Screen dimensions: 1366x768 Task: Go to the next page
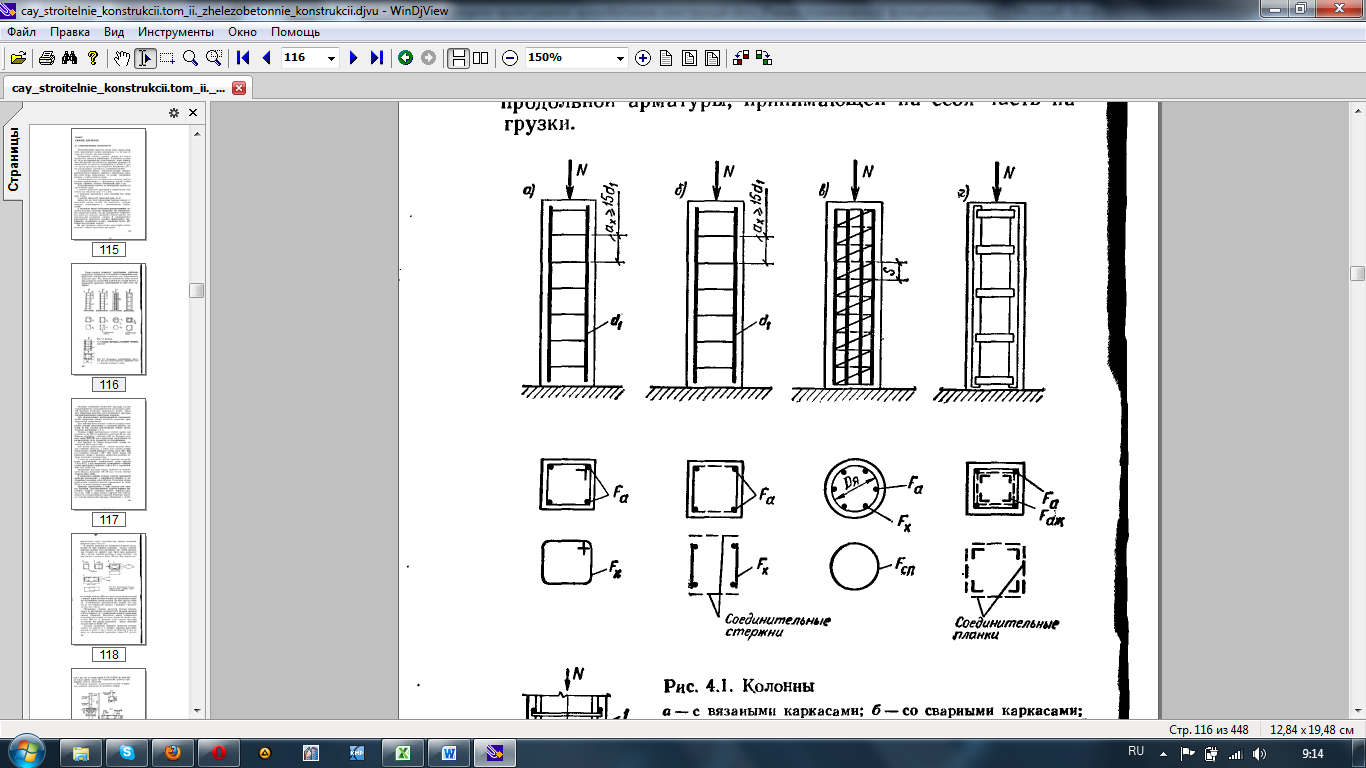pyautogui.click(x=353, y=58)
